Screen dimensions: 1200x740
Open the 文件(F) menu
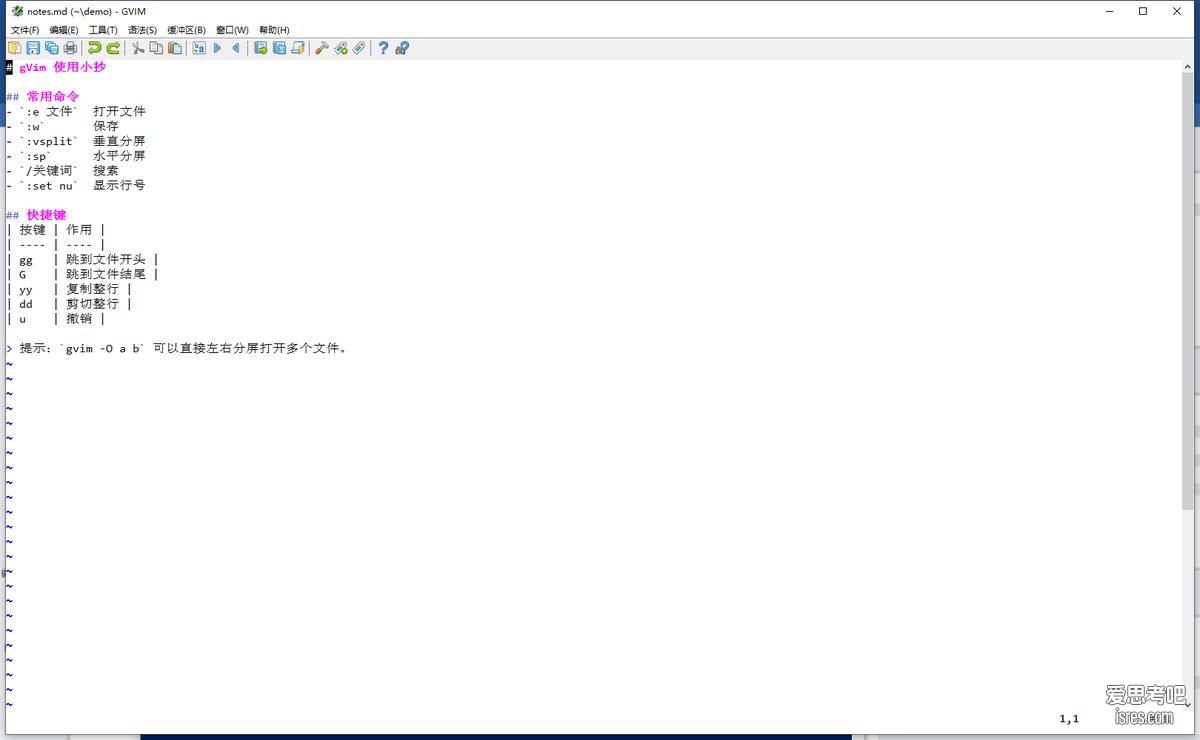[25, 30]
